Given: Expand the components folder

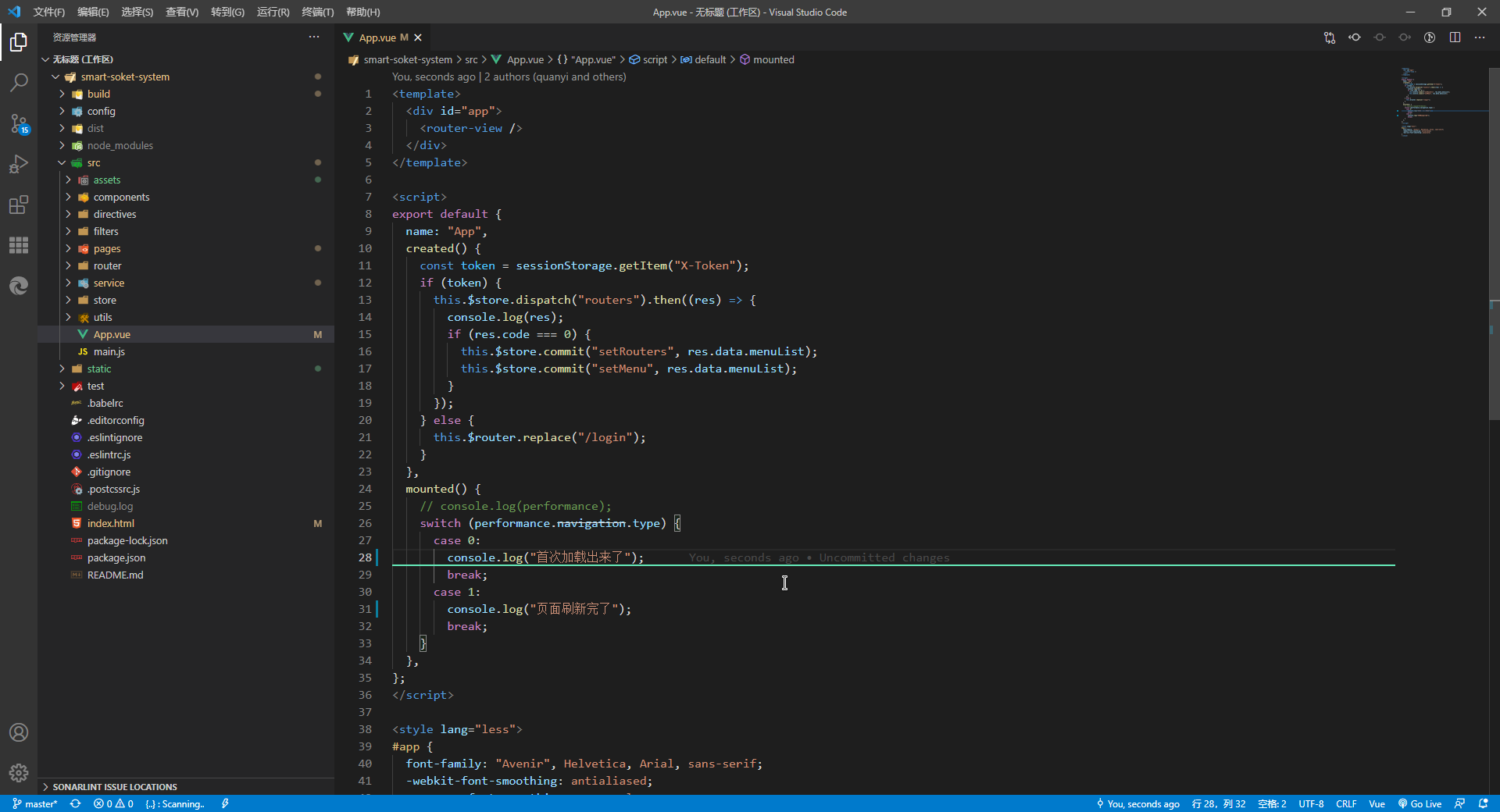Looking at the screenshot, I should click(186, 197).
